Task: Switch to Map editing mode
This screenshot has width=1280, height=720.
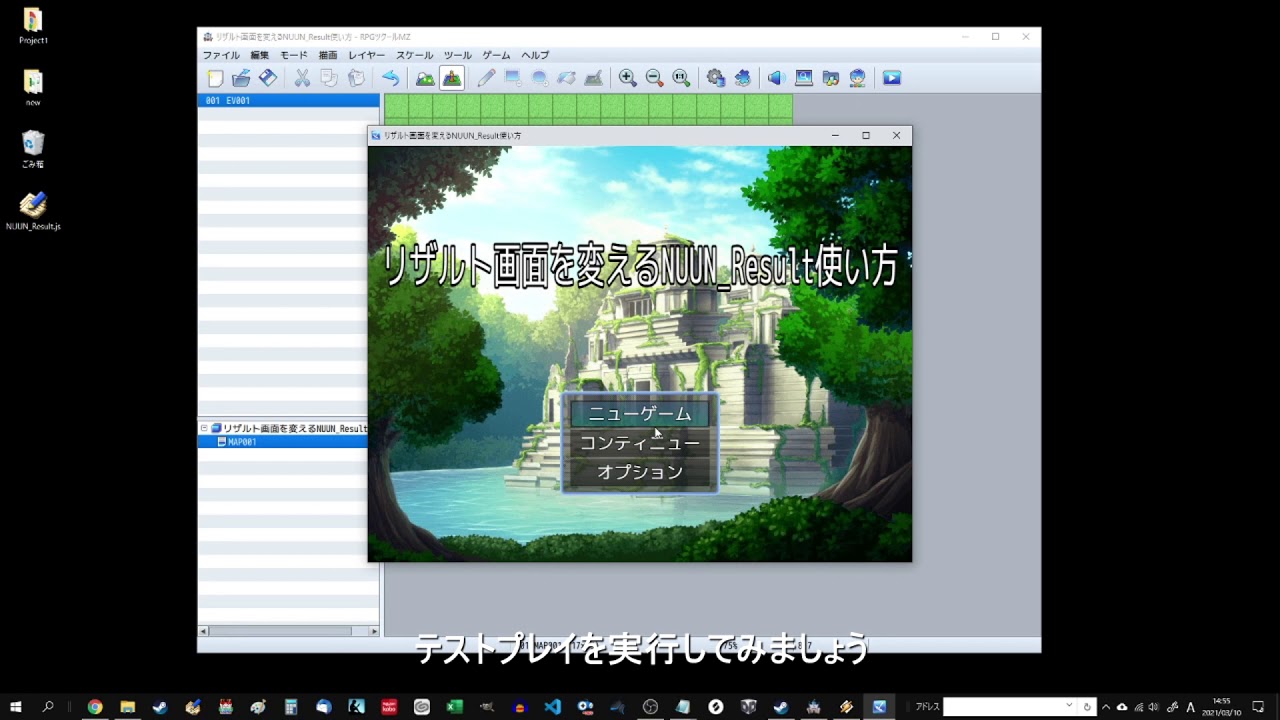Action: coord(424,77)
